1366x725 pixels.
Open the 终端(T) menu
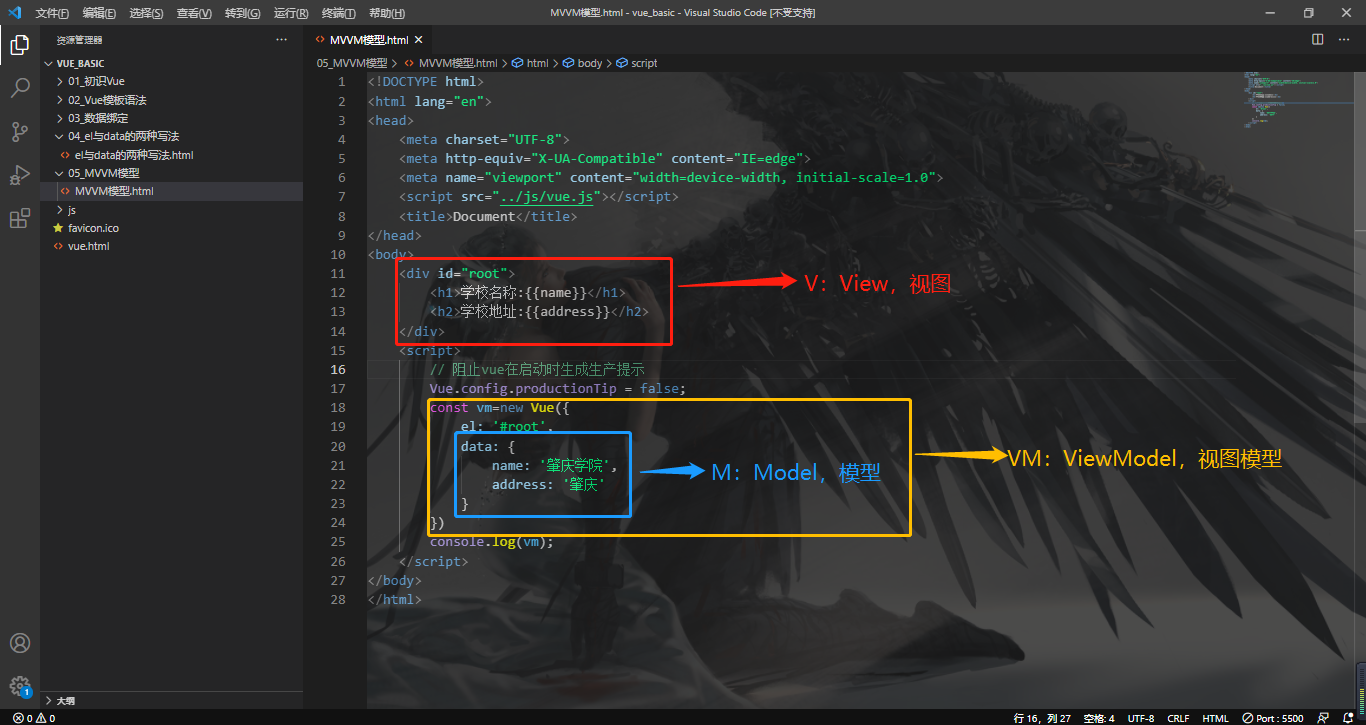[338, 13]
